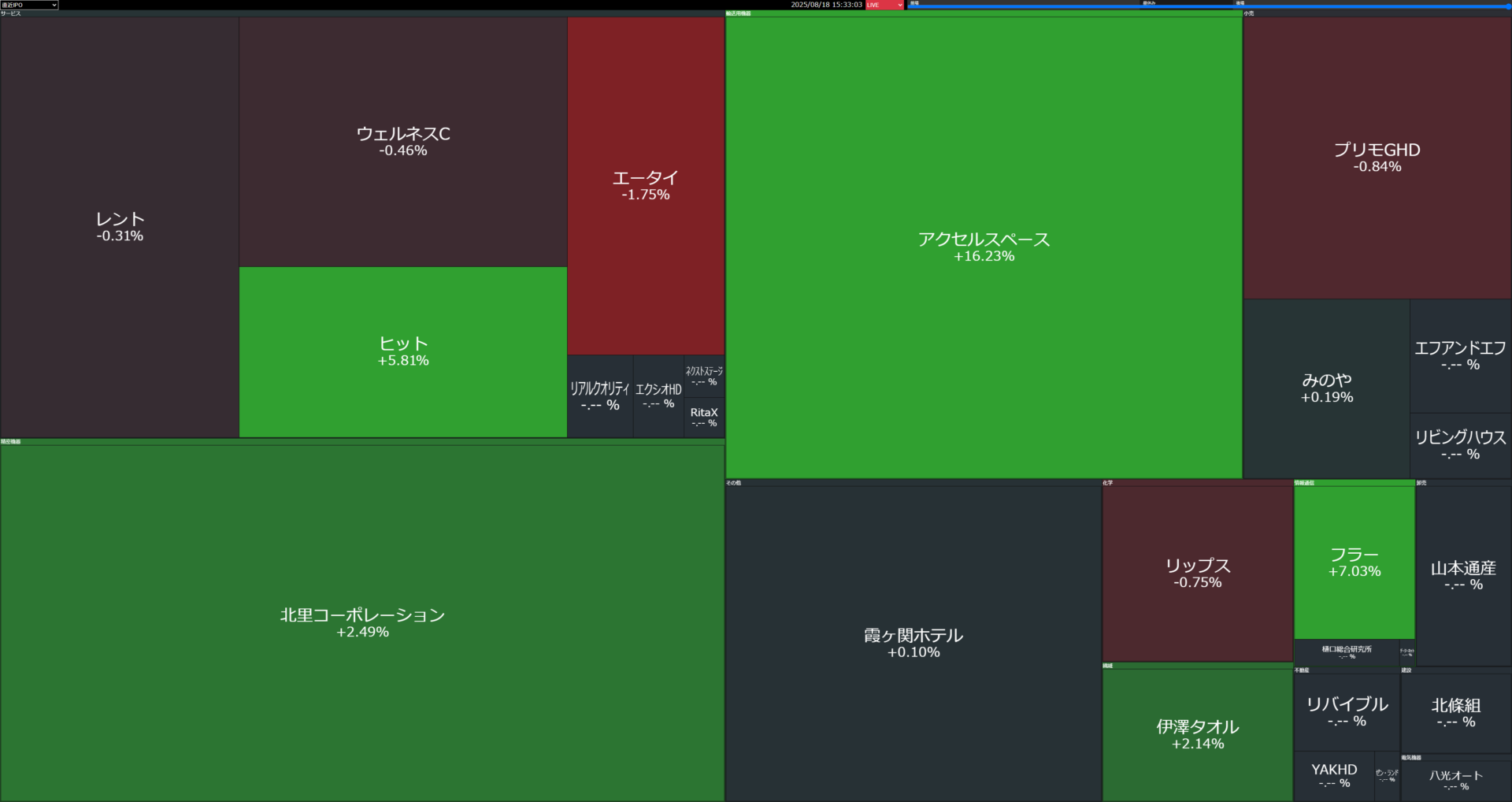Open the 樋口総合研究所 tile
Viewport: 1512px width, 802px height.
(1347, 652)
